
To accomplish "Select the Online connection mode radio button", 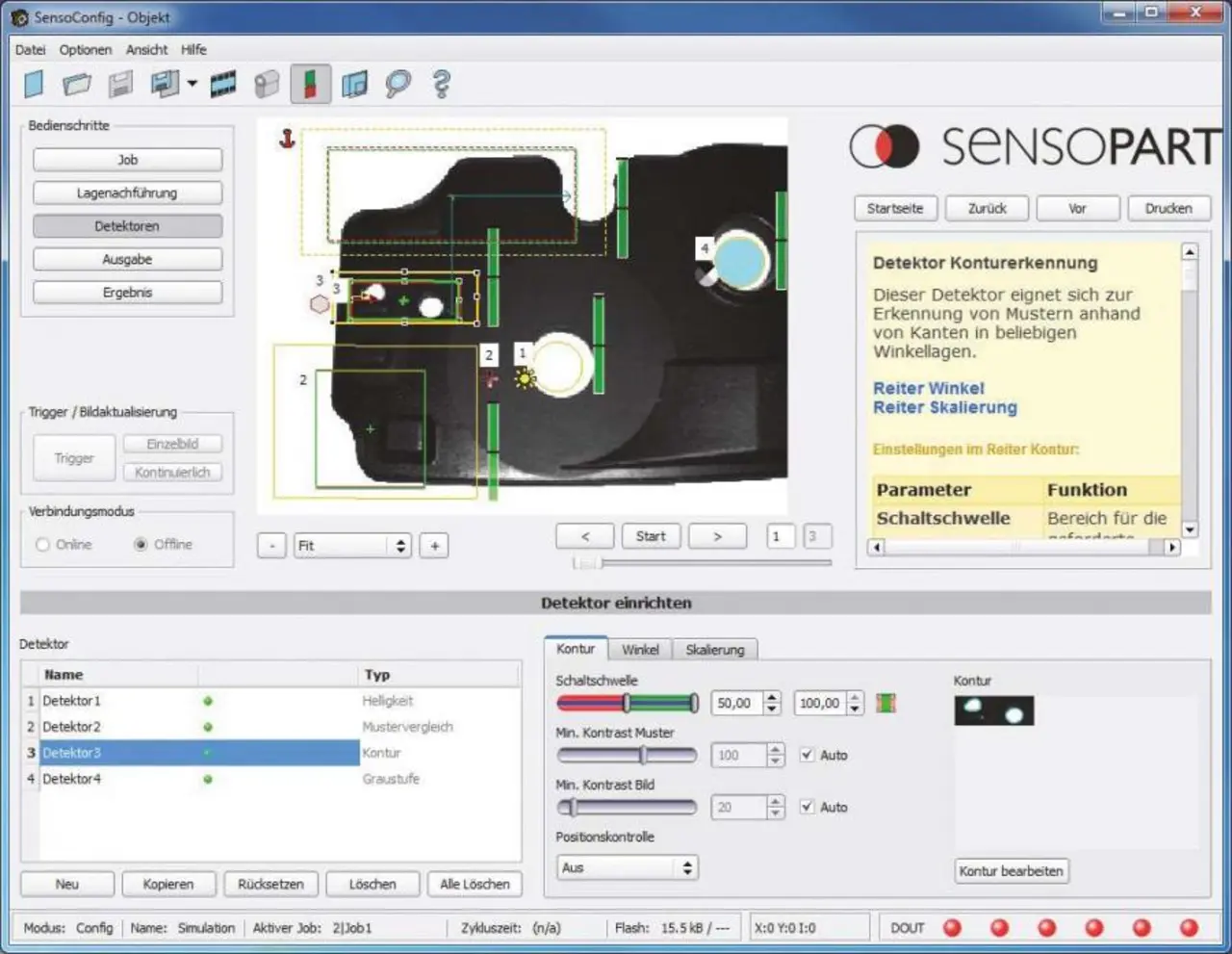I will (x=42, y=545).
